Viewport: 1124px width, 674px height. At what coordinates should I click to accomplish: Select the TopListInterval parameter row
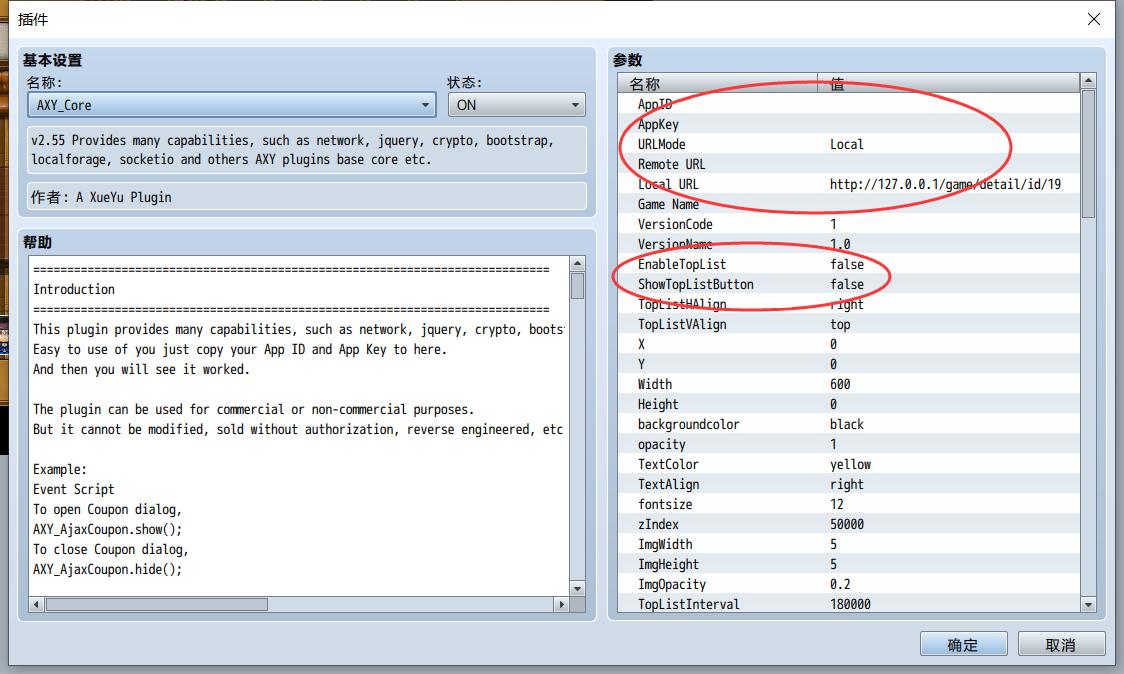849,604
